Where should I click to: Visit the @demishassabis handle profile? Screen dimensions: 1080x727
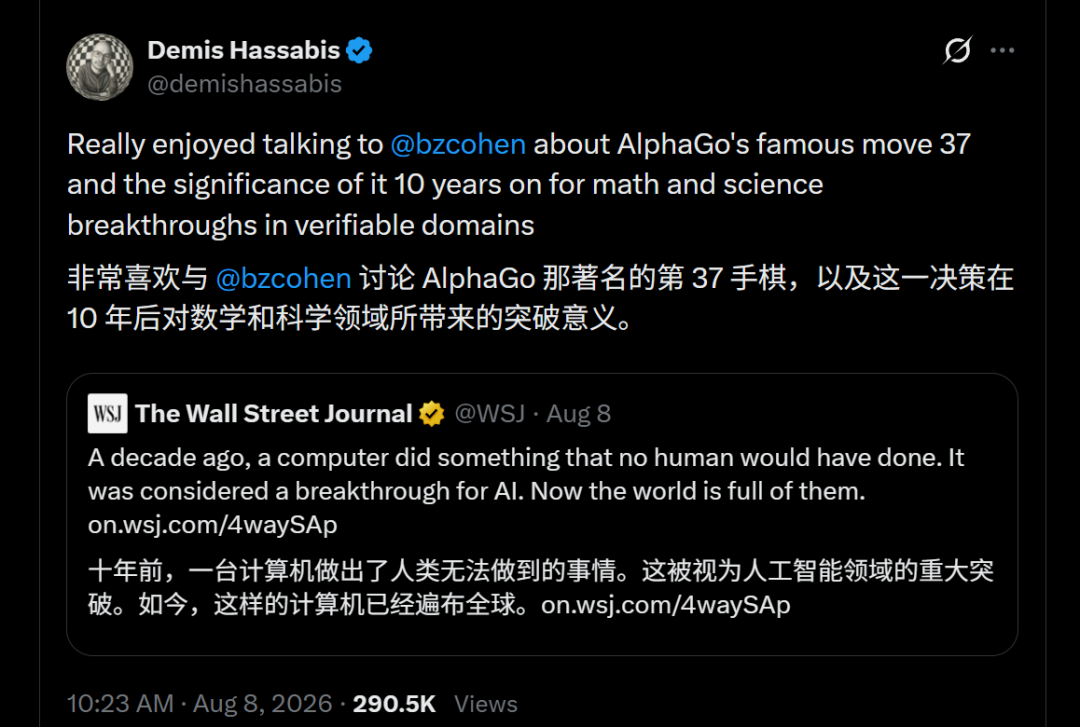click(245, 84)
